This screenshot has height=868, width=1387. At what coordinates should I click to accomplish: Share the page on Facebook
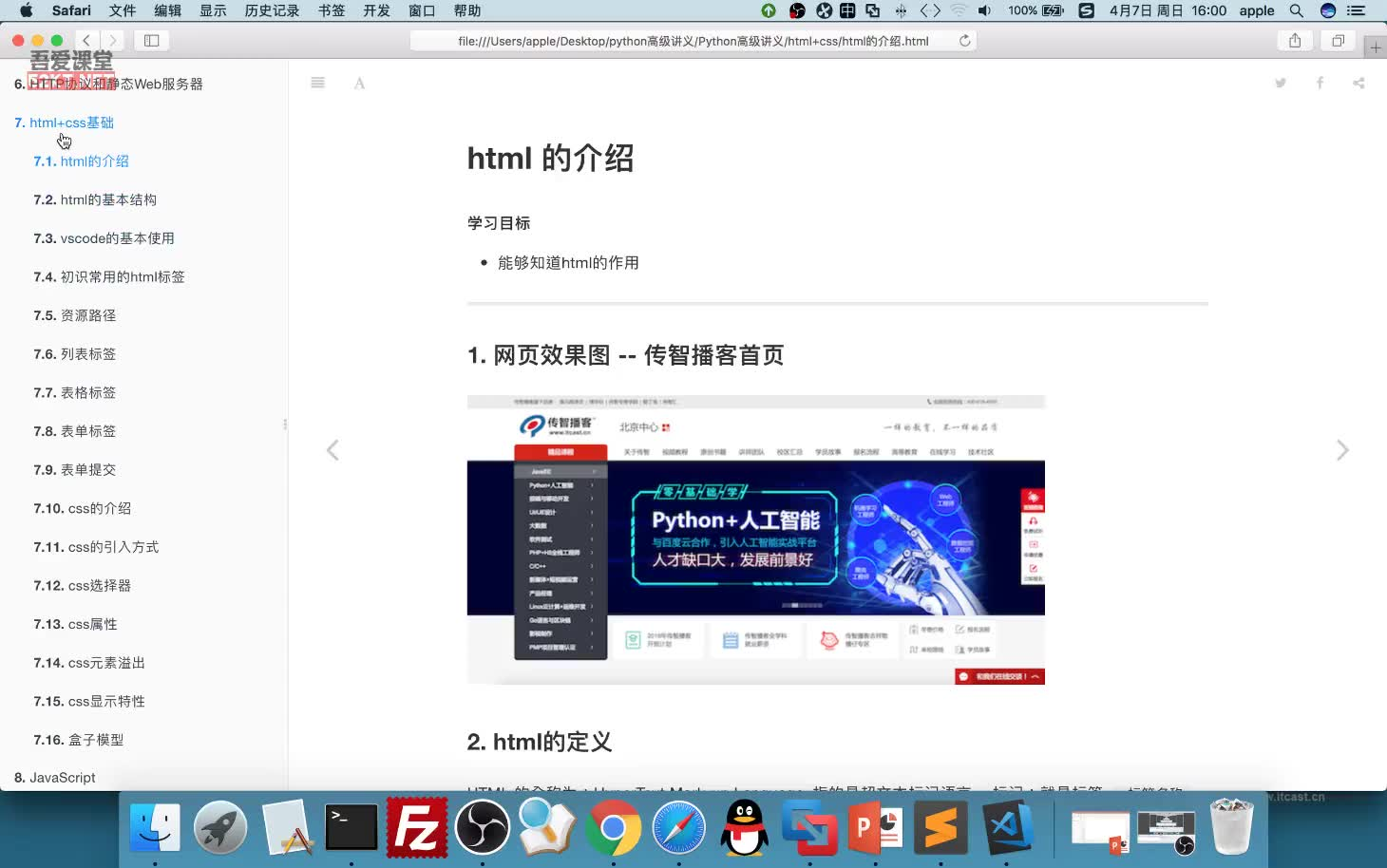[1320, 83]
